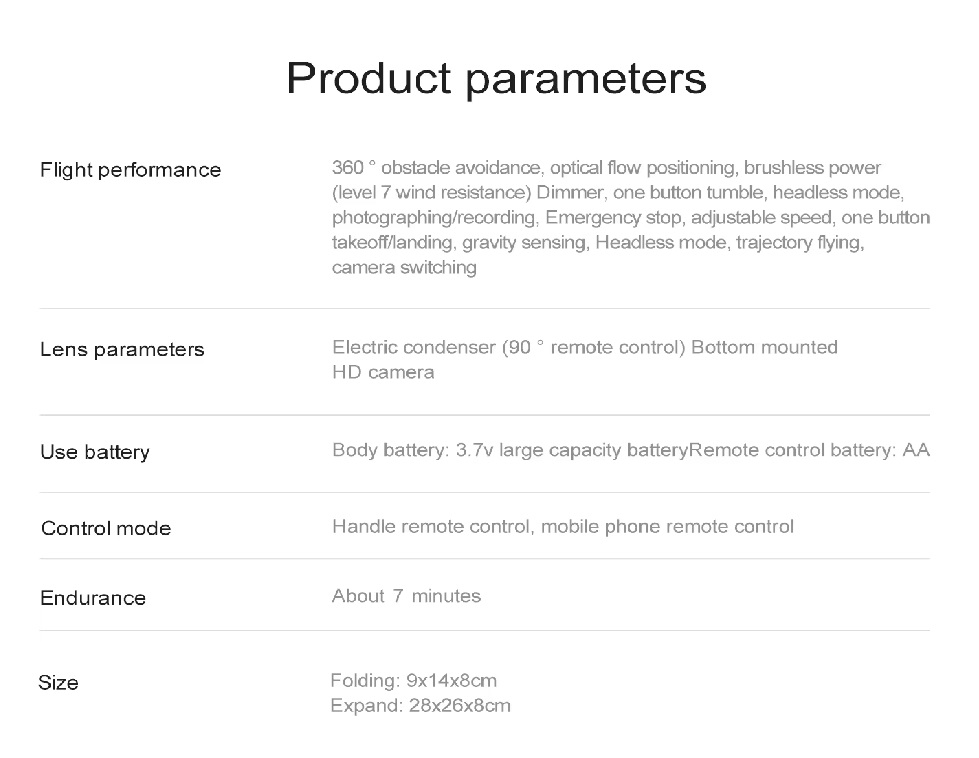This screenshot has width=979, height=758.
Task: Click the camera switching text
Action: pyautogui.click(x=405, y=267)
